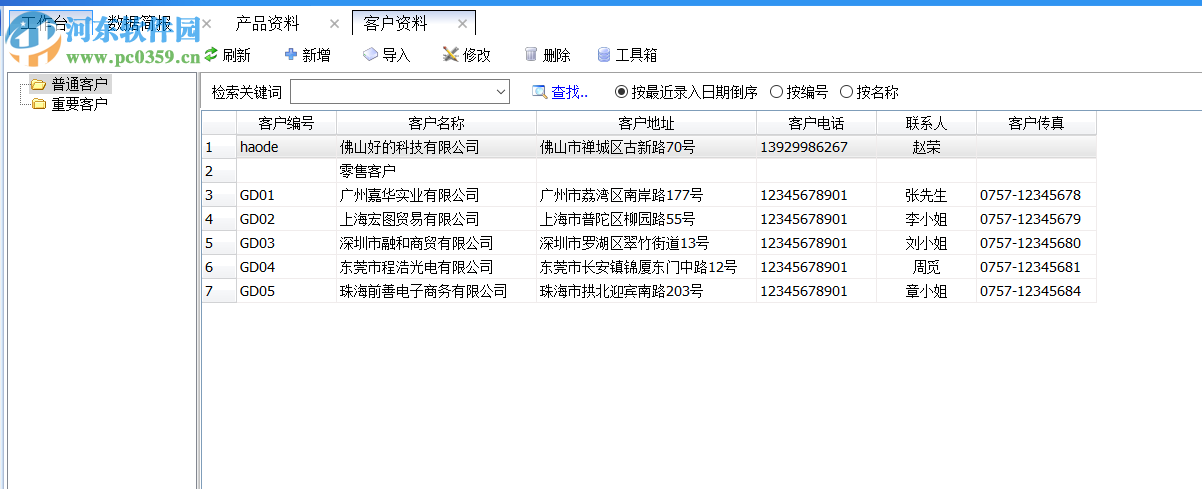Select customer 佛山好的科技有限公司
This screenshot has height=489, width=1202.
click(409, 147)
